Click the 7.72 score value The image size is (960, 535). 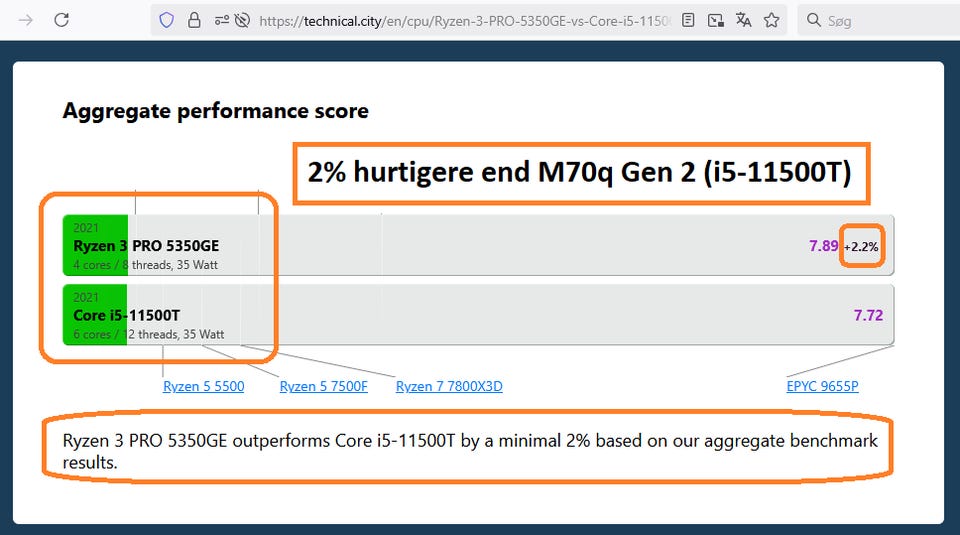coord(868,315)
